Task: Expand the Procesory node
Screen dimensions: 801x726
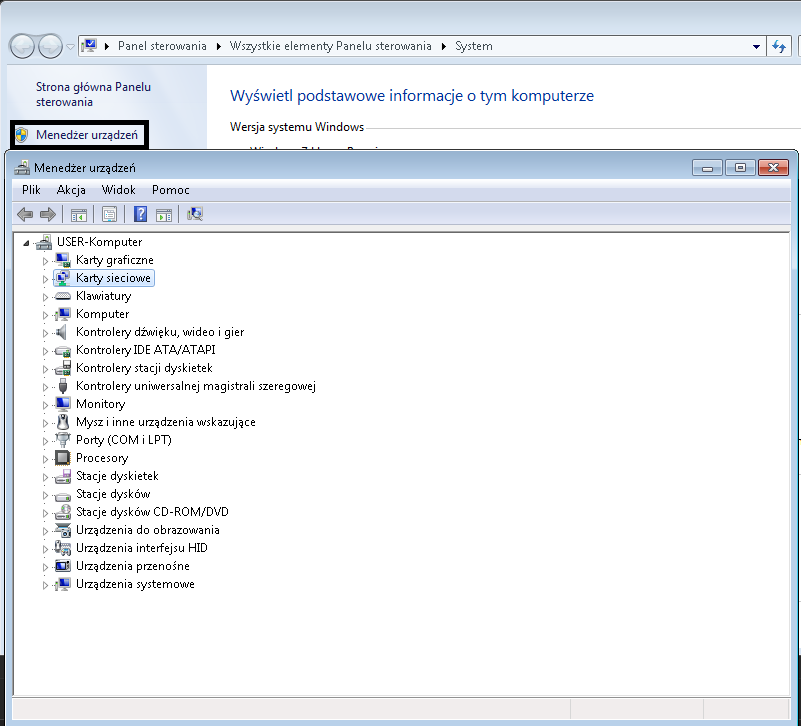Action: click(45, 459)
